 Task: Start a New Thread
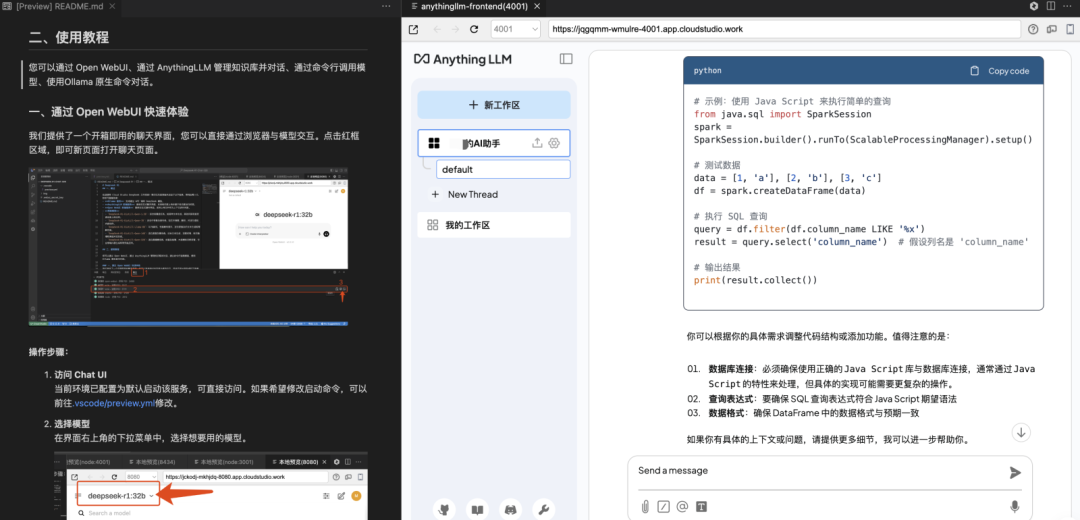click(465, 194)
